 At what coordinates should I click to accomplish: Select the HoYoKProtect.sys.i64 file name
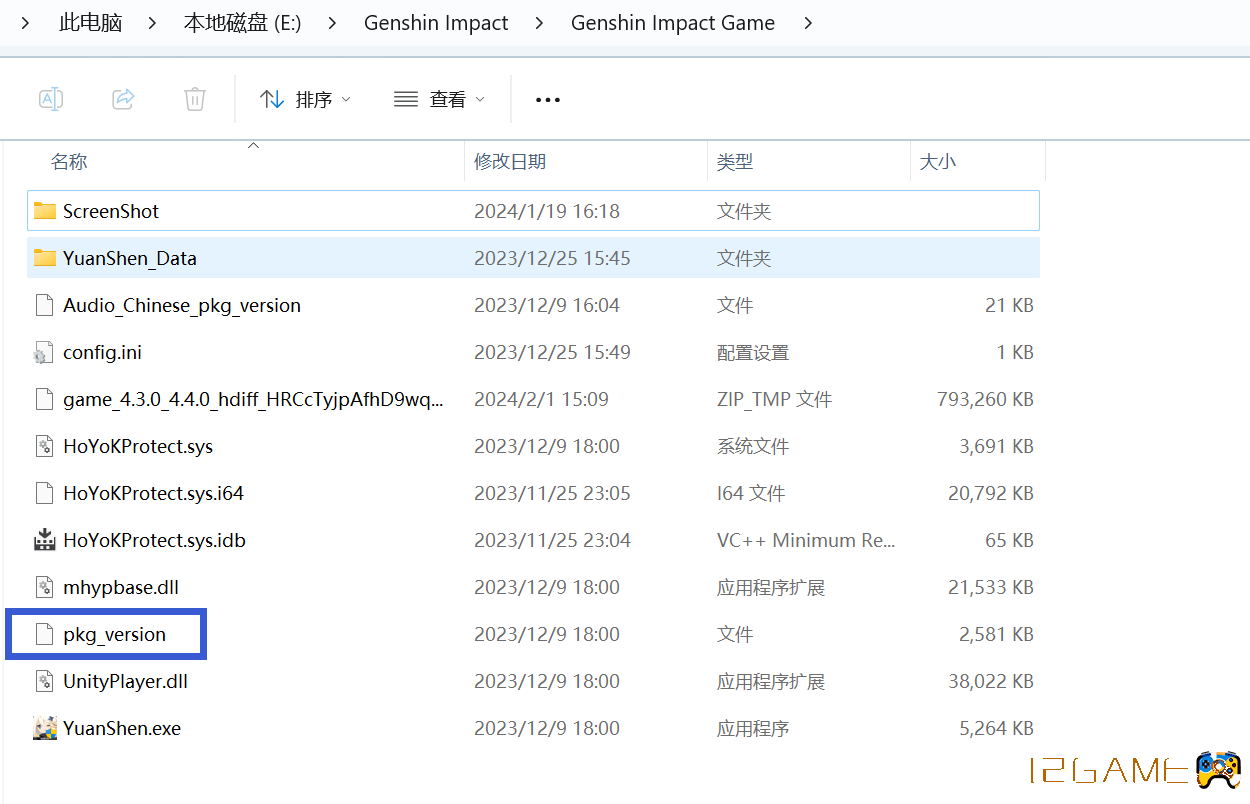(x=153, y=493)
